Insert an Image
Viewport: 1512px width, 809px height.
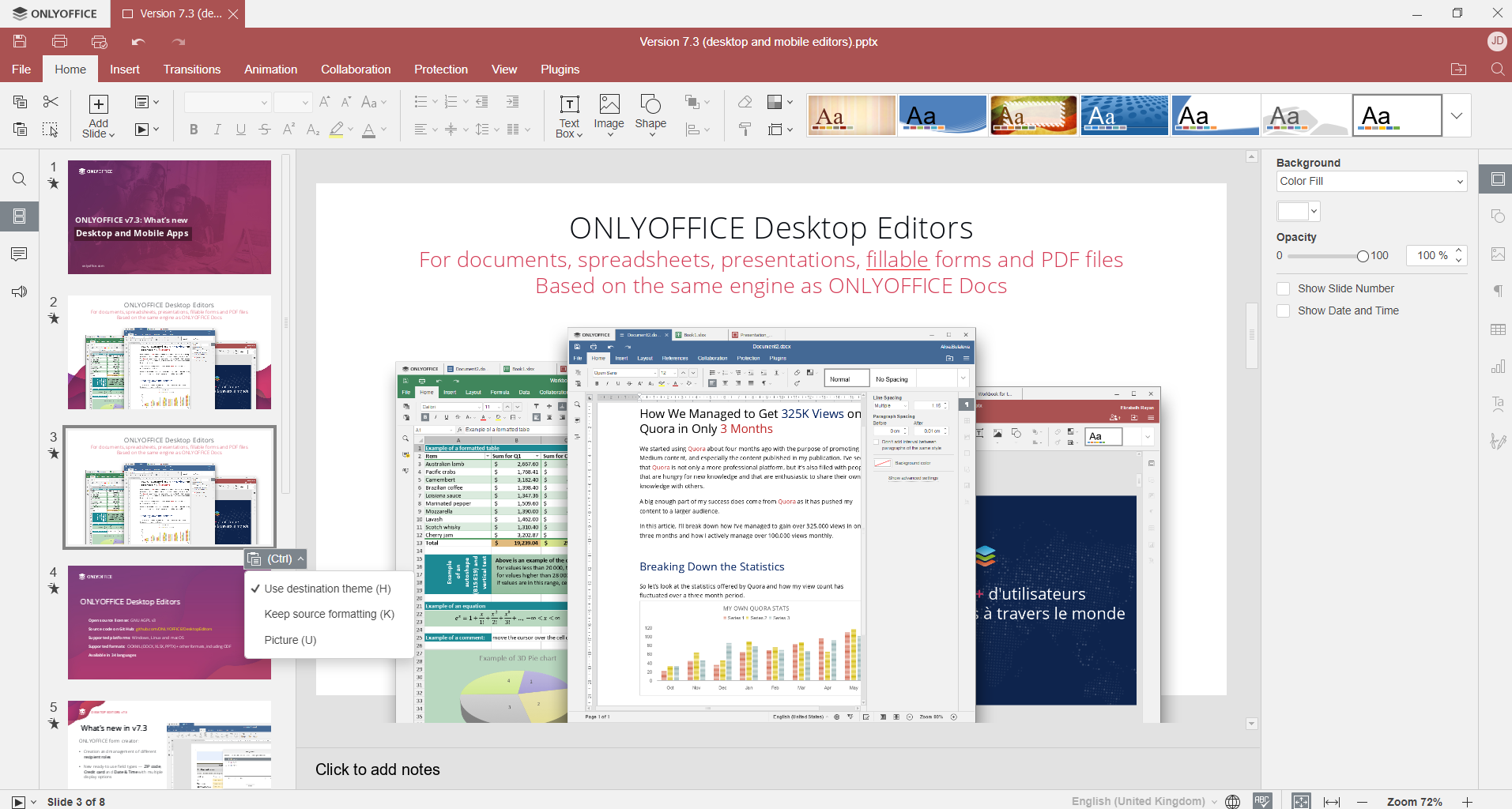click(609, 115)
